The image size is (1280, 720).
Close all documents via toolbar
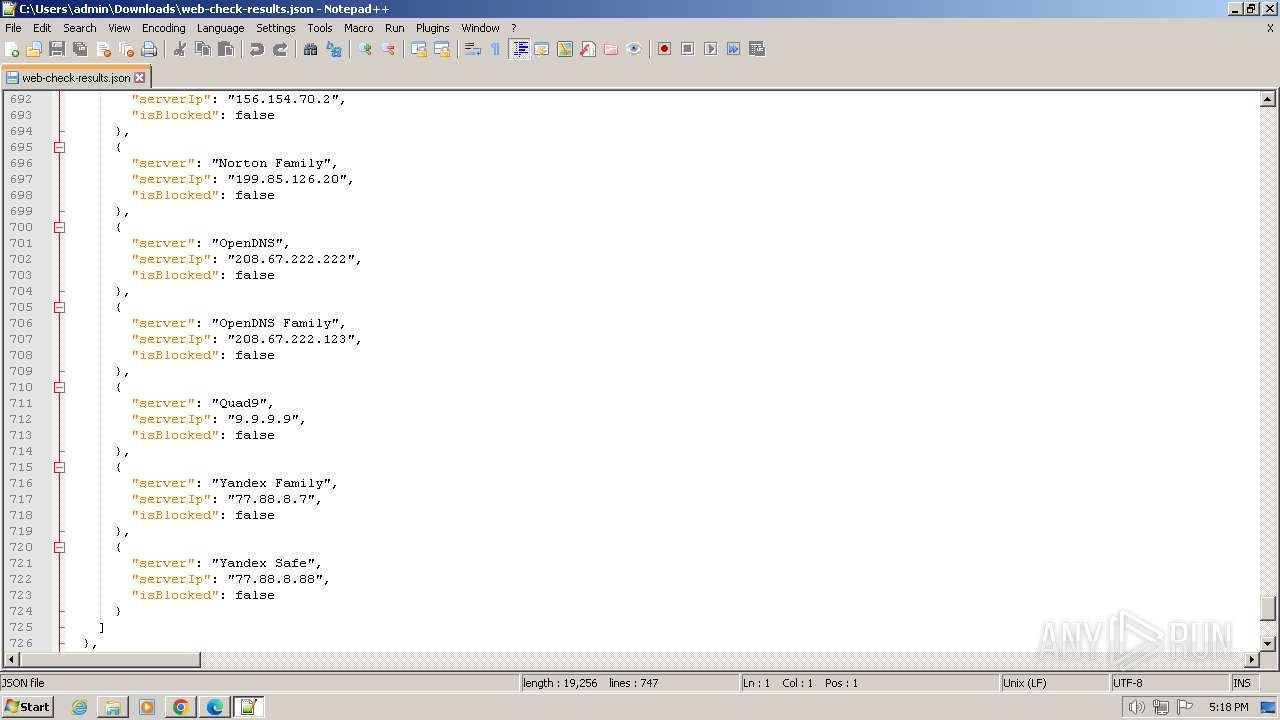click(126, 49)
